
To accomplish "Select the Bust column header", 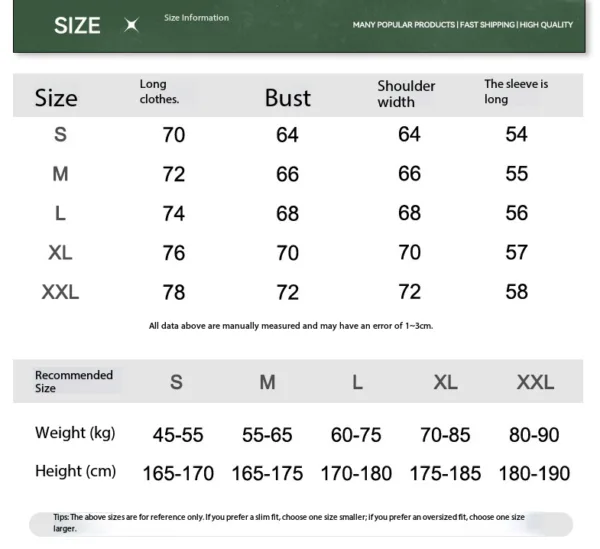I will point(287,97).
